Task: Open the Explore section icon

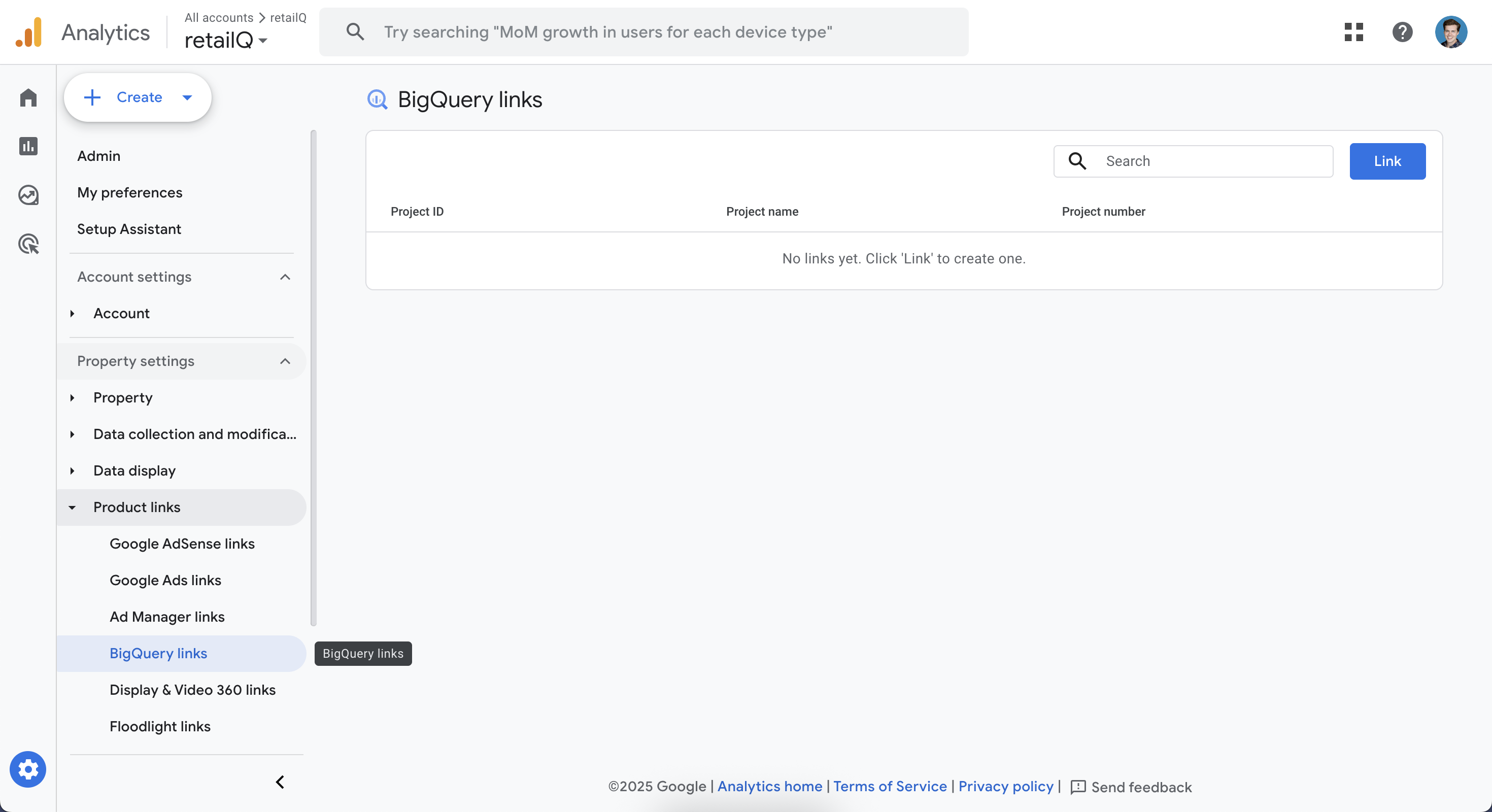Action: coord(28,195)
